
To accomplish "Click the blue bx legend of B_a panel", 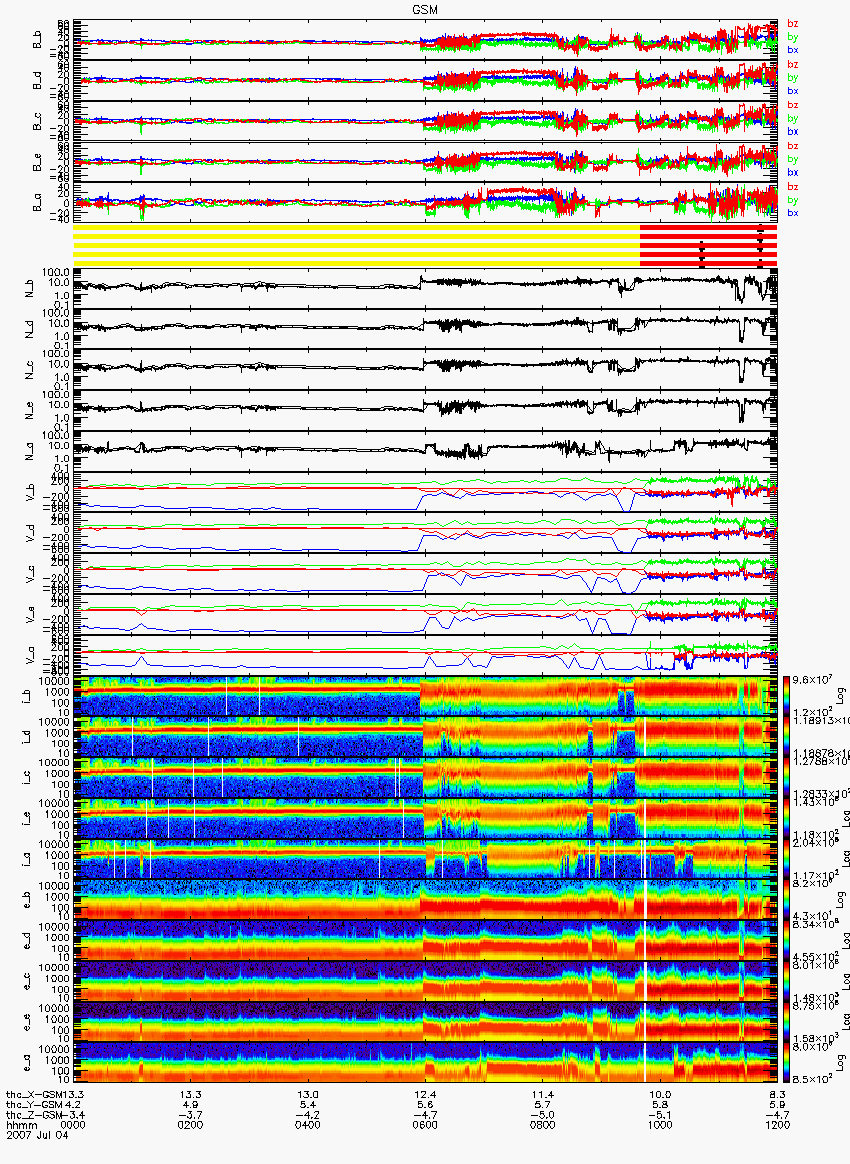I will pyautogui.click(x=793, y=213).
